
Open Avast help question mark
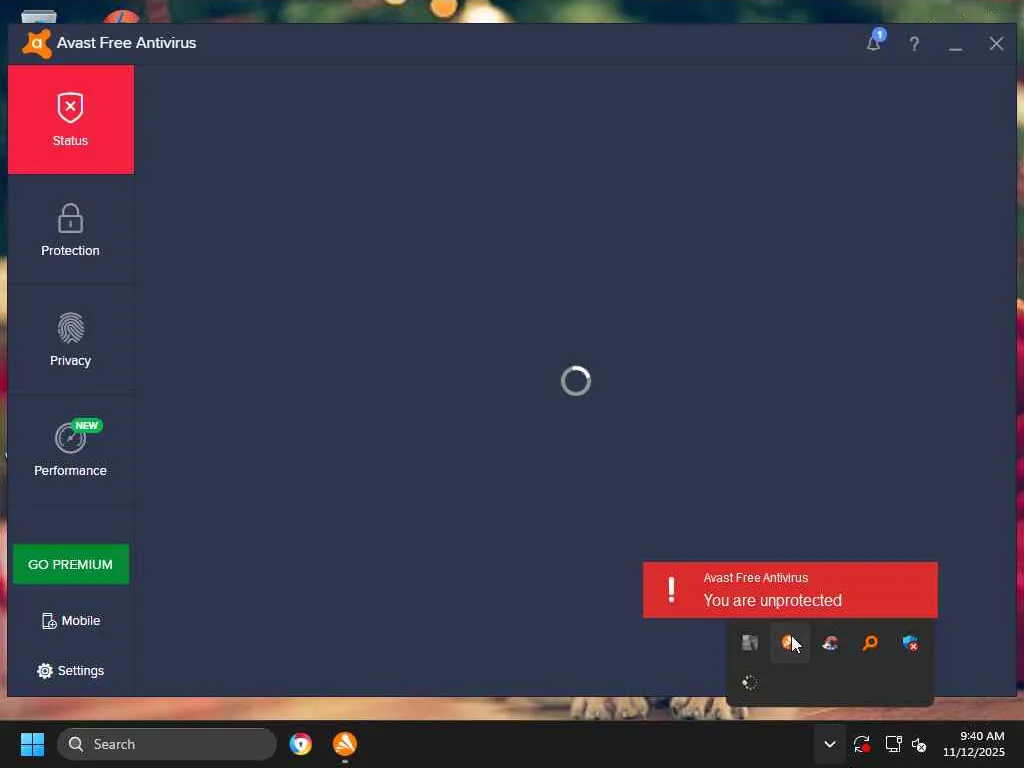point(914,44)
